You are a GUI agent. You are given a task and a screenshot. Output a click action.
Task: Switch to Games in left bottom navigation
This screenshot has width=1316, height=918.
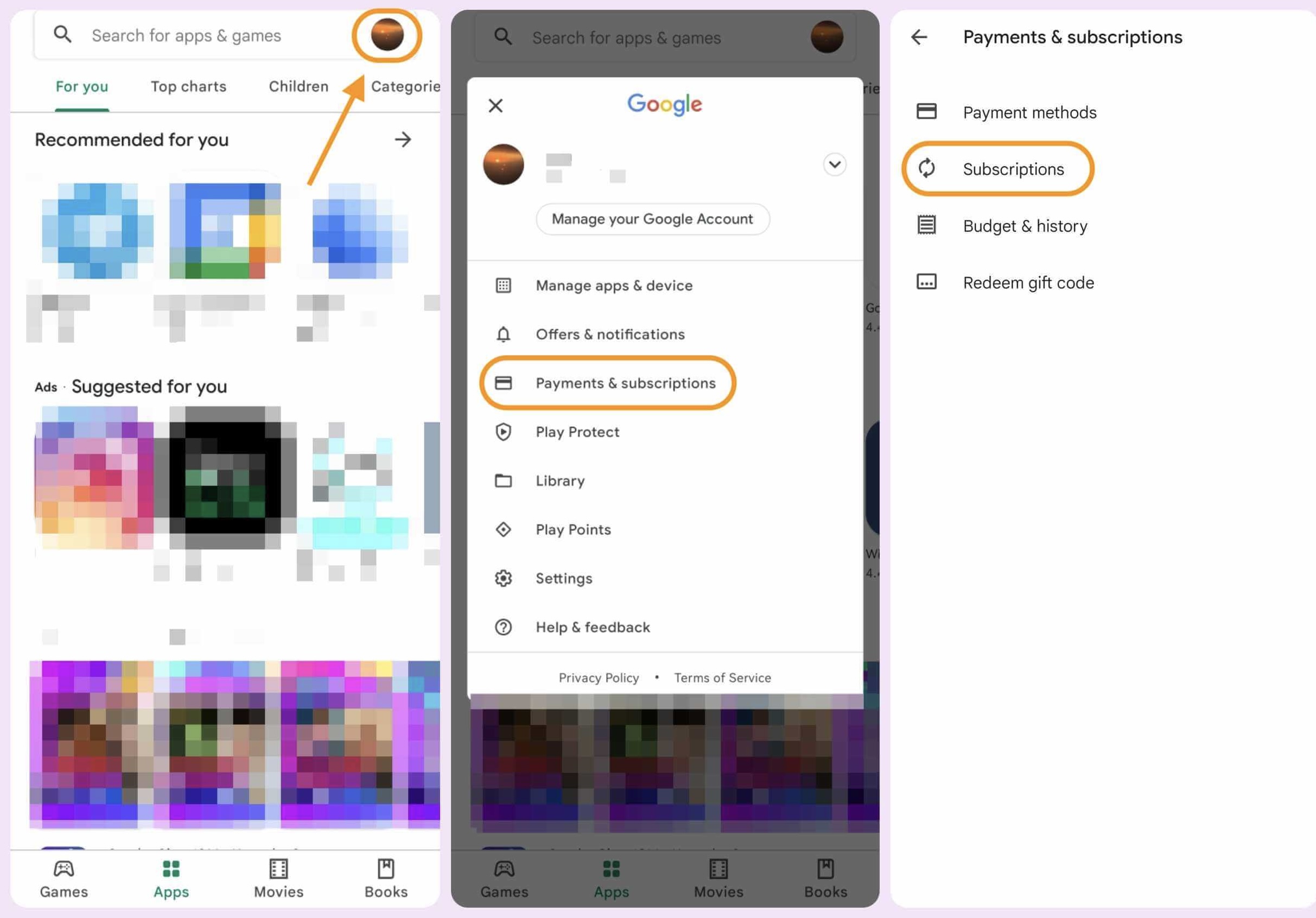pos(63,878)
